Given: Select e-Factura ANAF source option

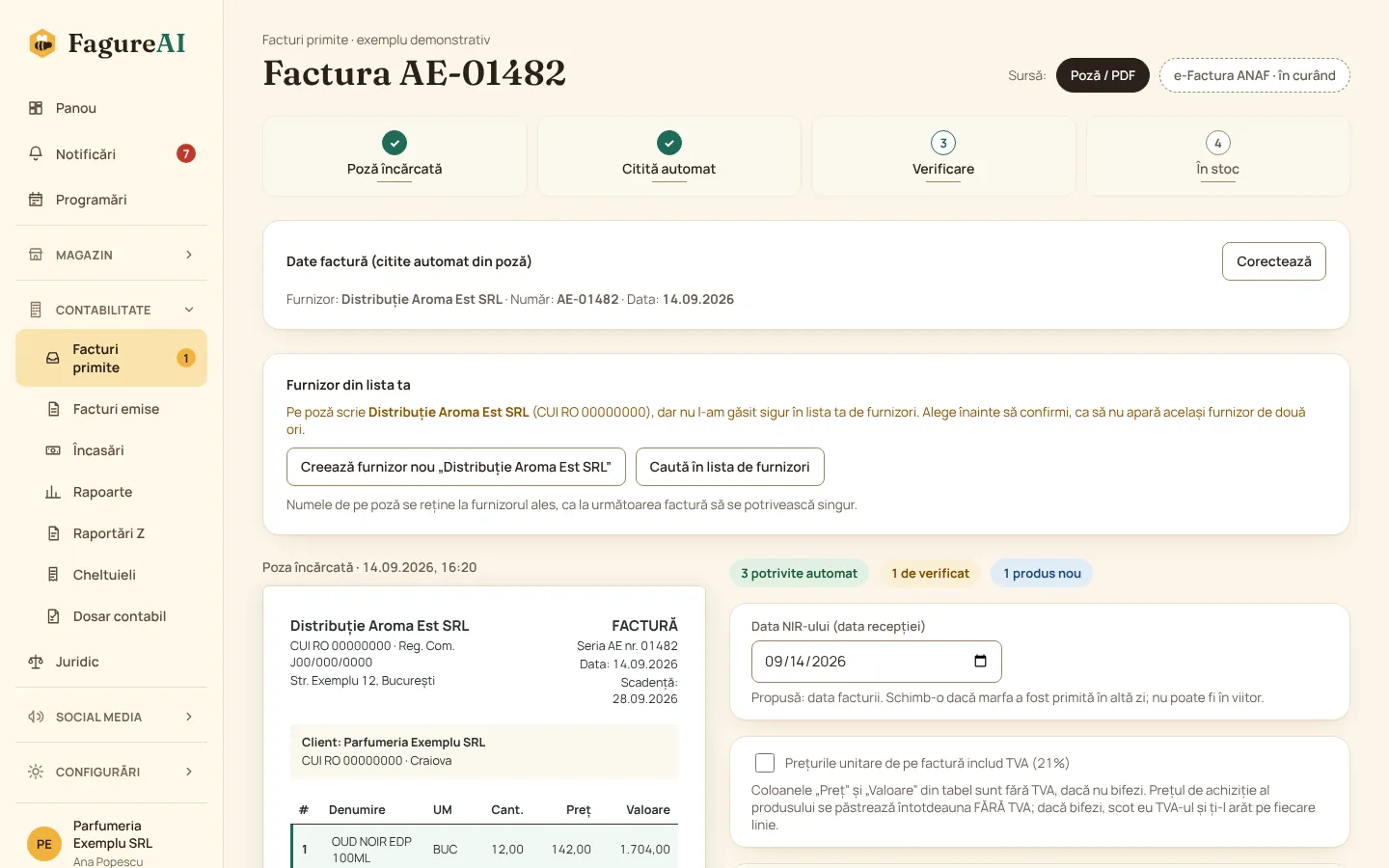Looking at the screenshot, I should (x=1254, y=75).
